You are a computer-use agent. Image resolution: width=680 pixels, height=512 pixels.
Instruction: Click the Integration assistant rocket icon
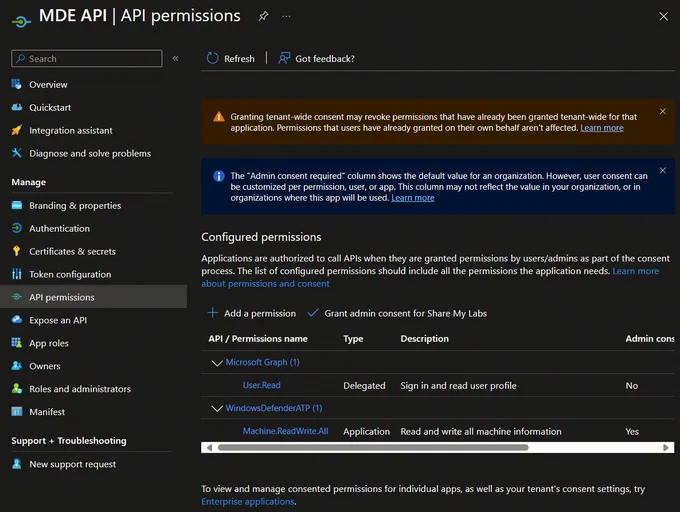pyautogui.click(x=16, y=130)
